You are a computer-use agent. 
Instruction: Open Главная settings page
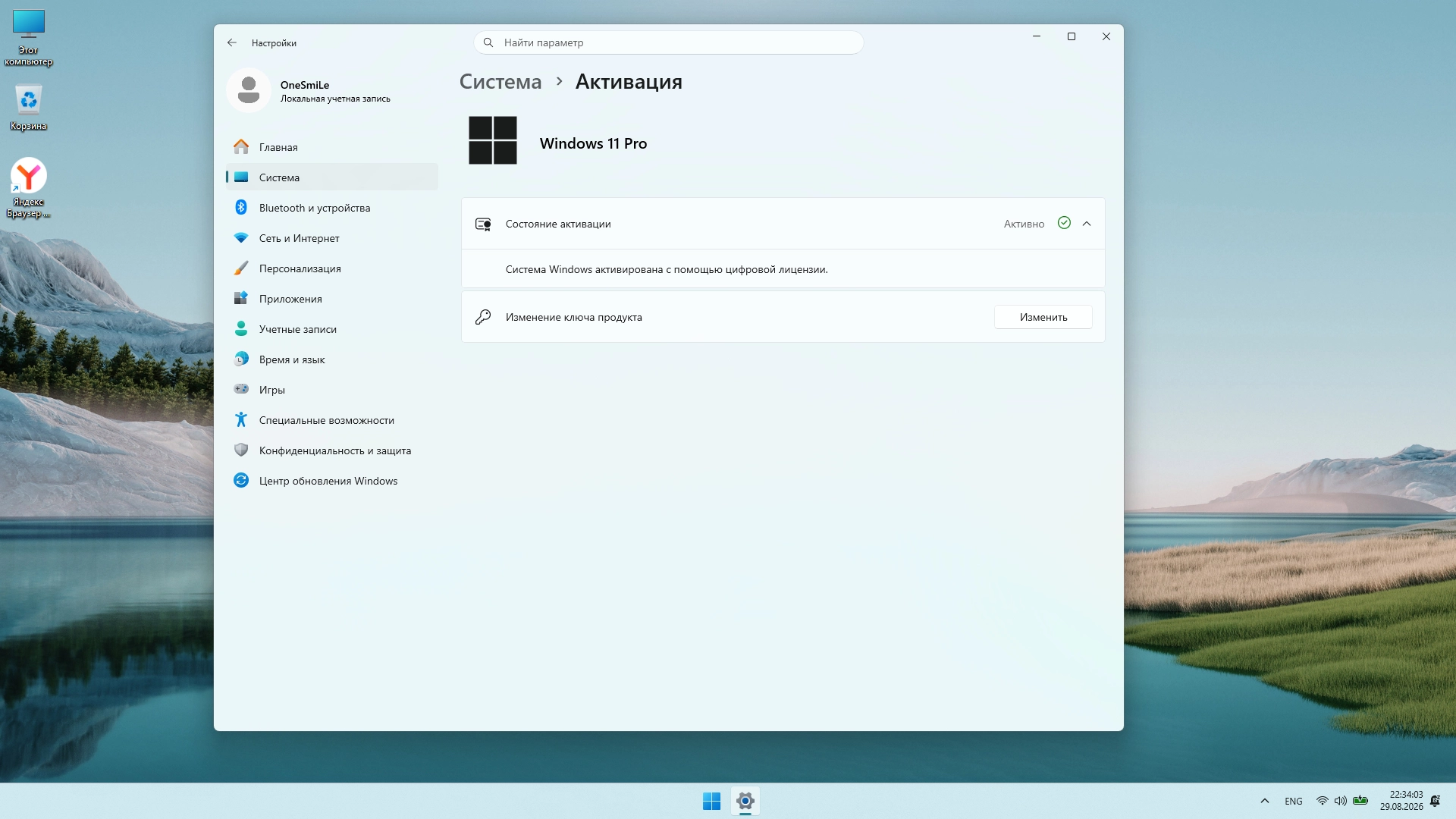click(332, 147)
